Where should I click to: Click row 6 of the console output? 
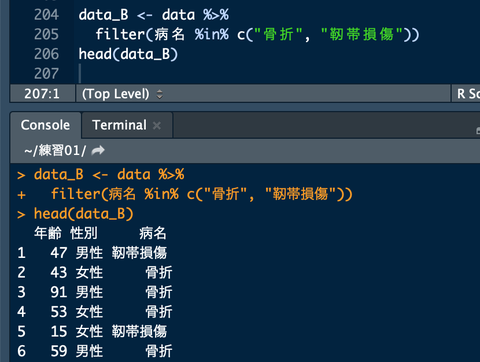point(95,351)
